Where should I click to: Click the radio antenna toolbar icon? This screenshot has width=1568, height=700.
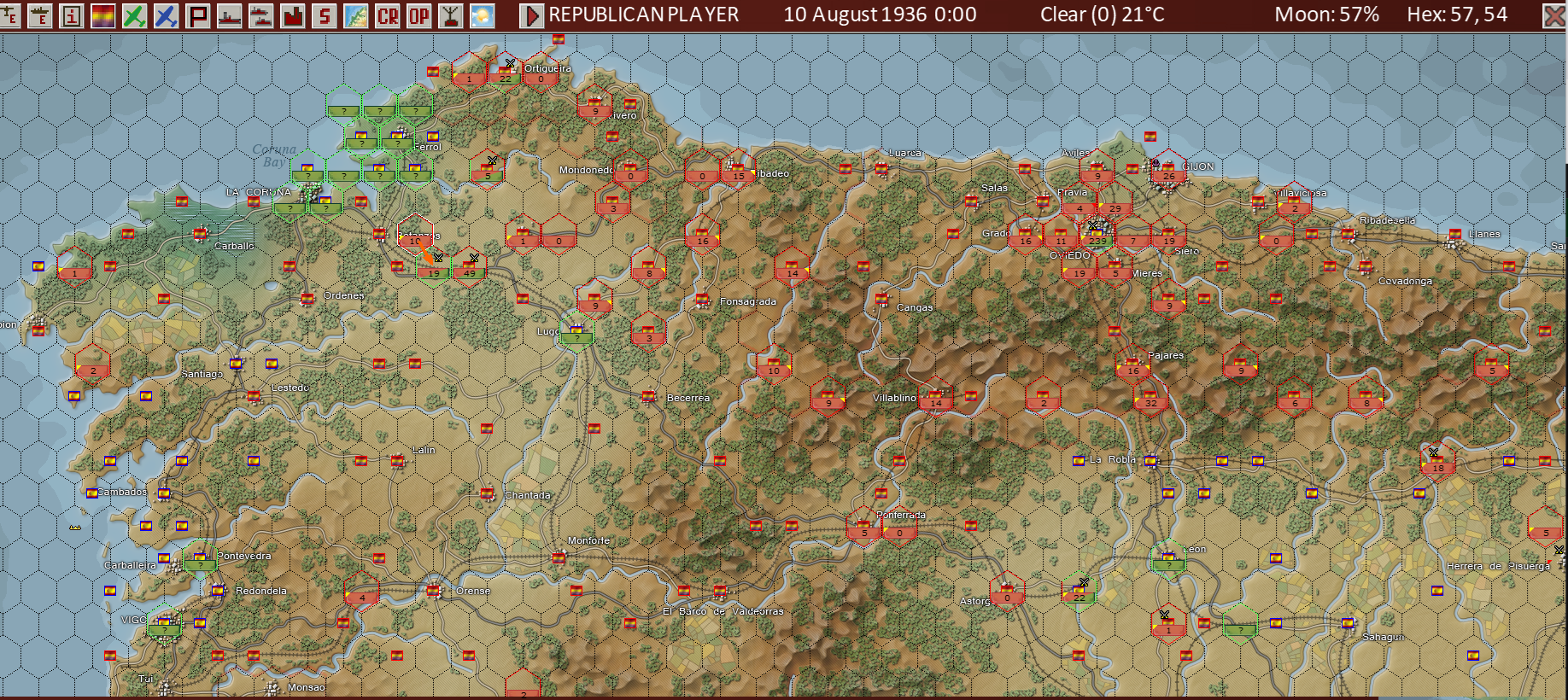[451, 15]
